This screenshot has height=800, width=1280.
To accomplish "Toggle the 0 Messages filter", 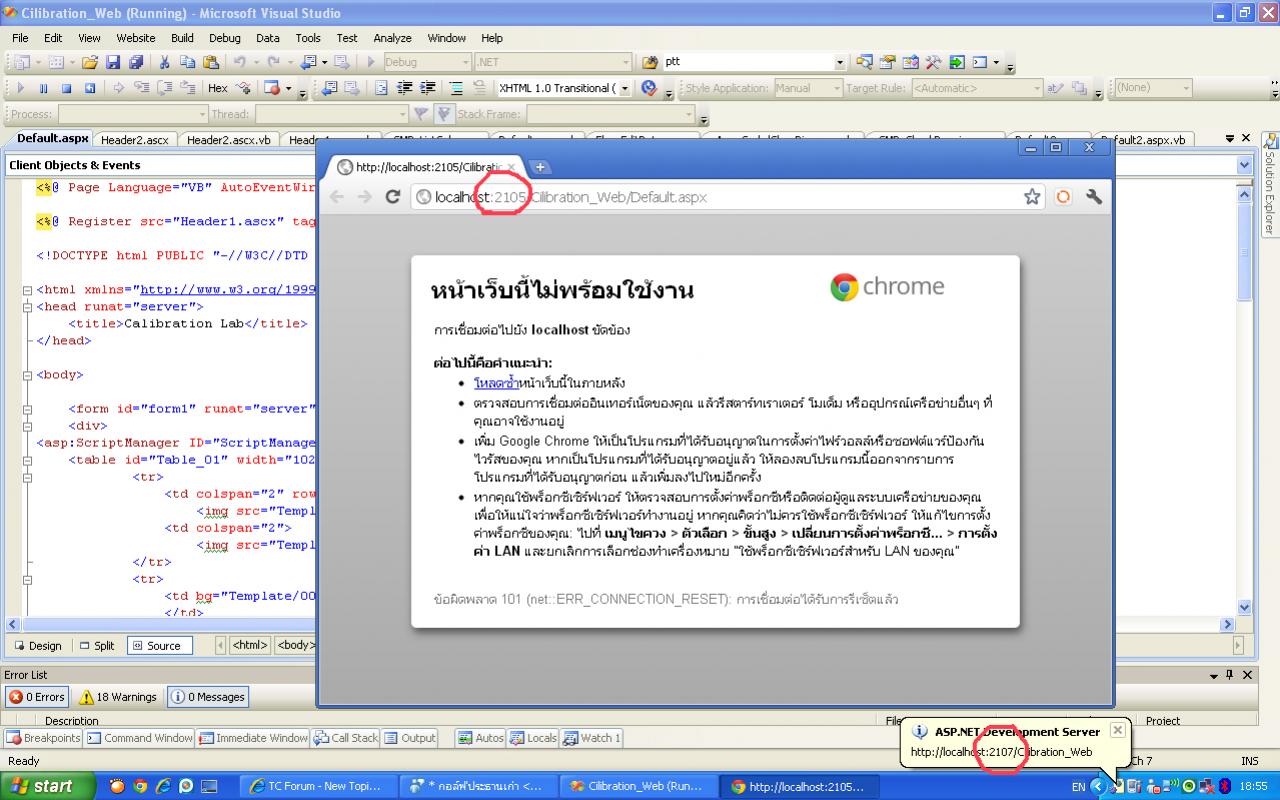I will click(207, 697).
